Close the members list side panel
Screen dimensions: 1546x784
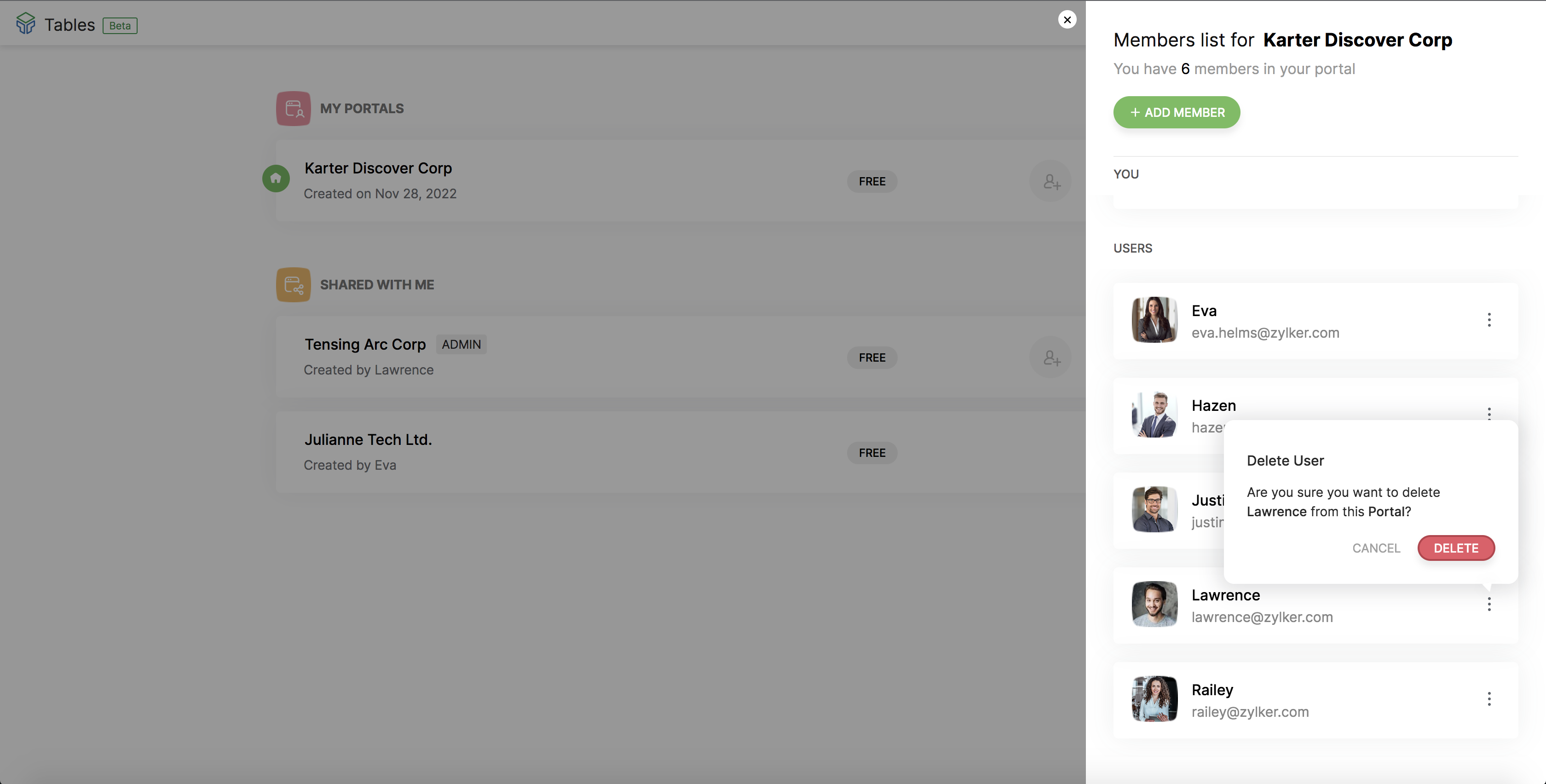(x=1067, y=20)
